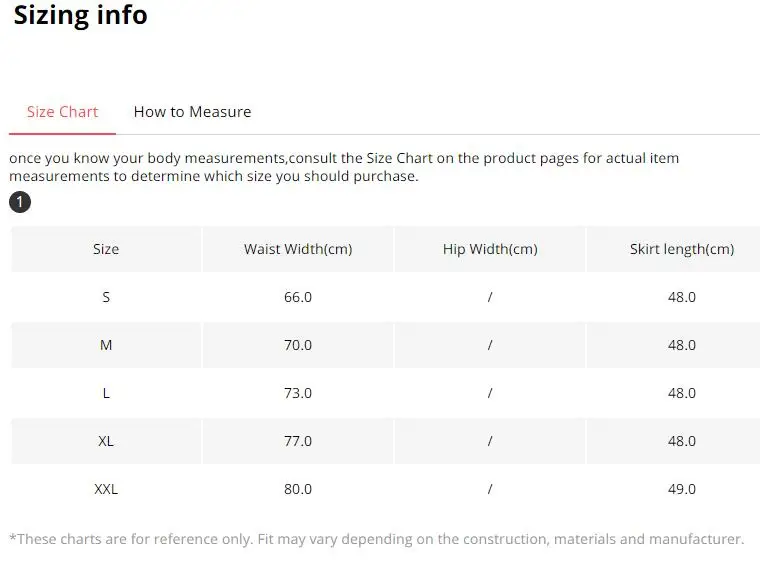Select the 73.0 waist width cell

(x=298, y=393)
